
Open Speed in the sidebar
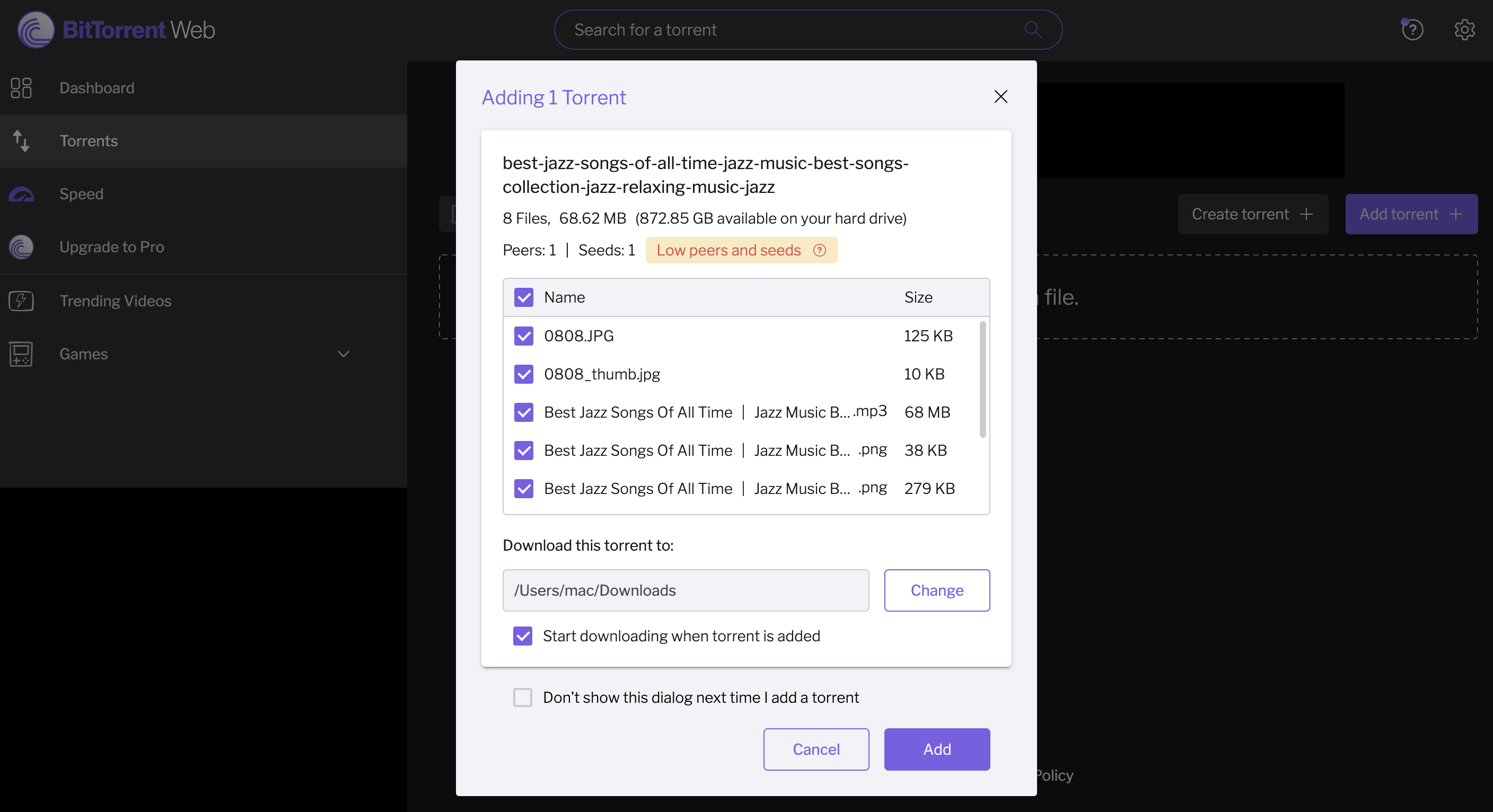coord(204,194)
